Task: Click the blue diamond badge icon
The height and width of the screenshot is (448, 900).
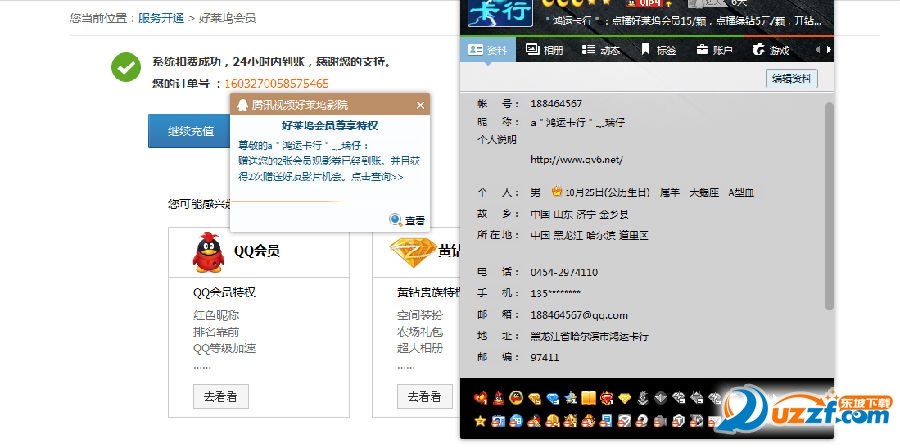Action: pyautogui.click(x=553, y=398)
